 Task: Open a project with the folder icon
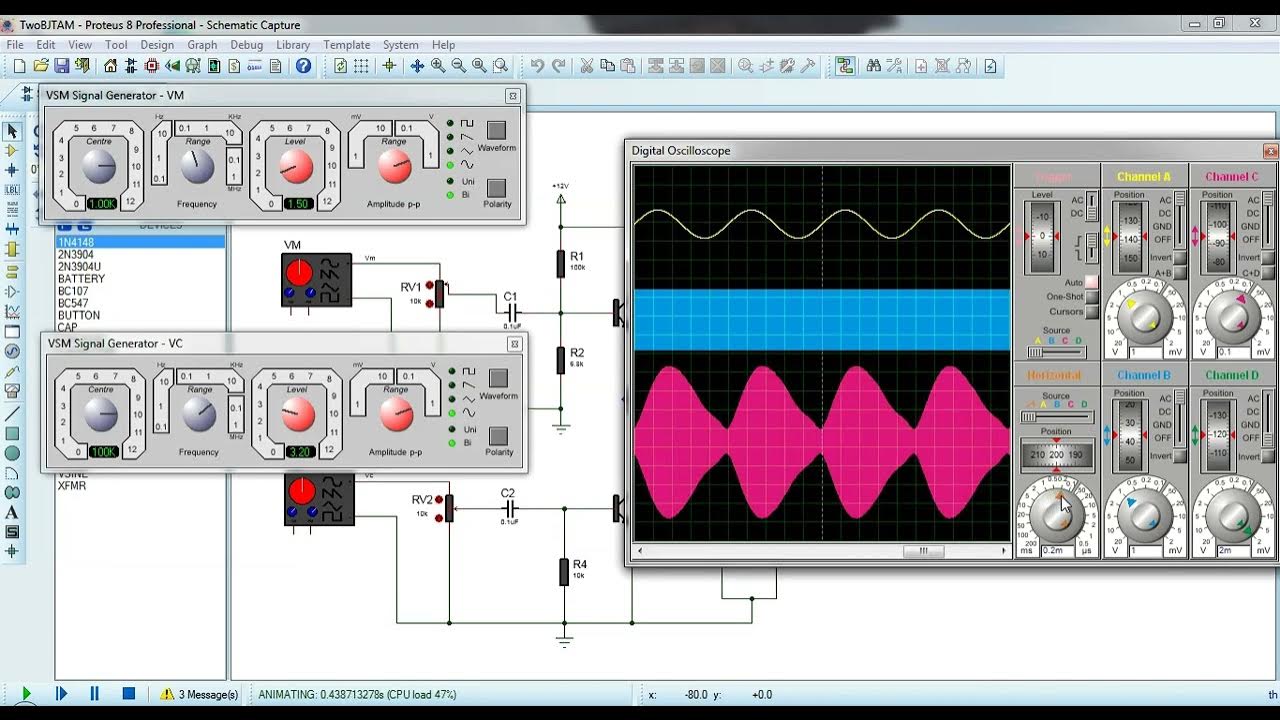(x=41, y=66)
